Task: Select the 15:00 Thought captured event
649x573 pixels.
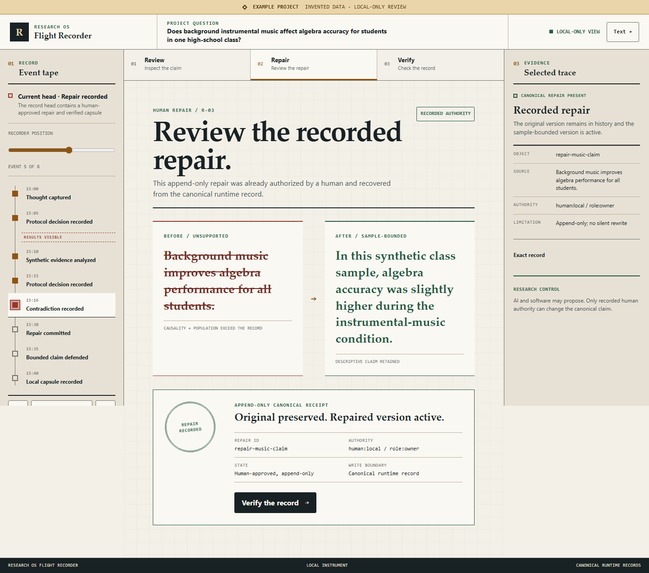Action: coord(61,193)
